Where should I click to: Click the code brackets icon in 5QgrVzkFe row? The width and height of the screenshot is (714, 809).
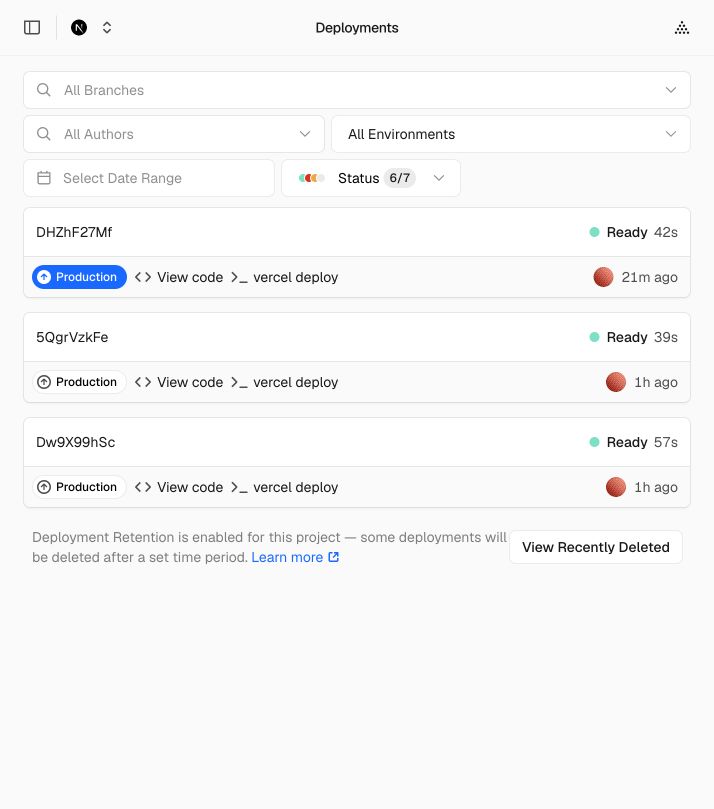point(143,382)
